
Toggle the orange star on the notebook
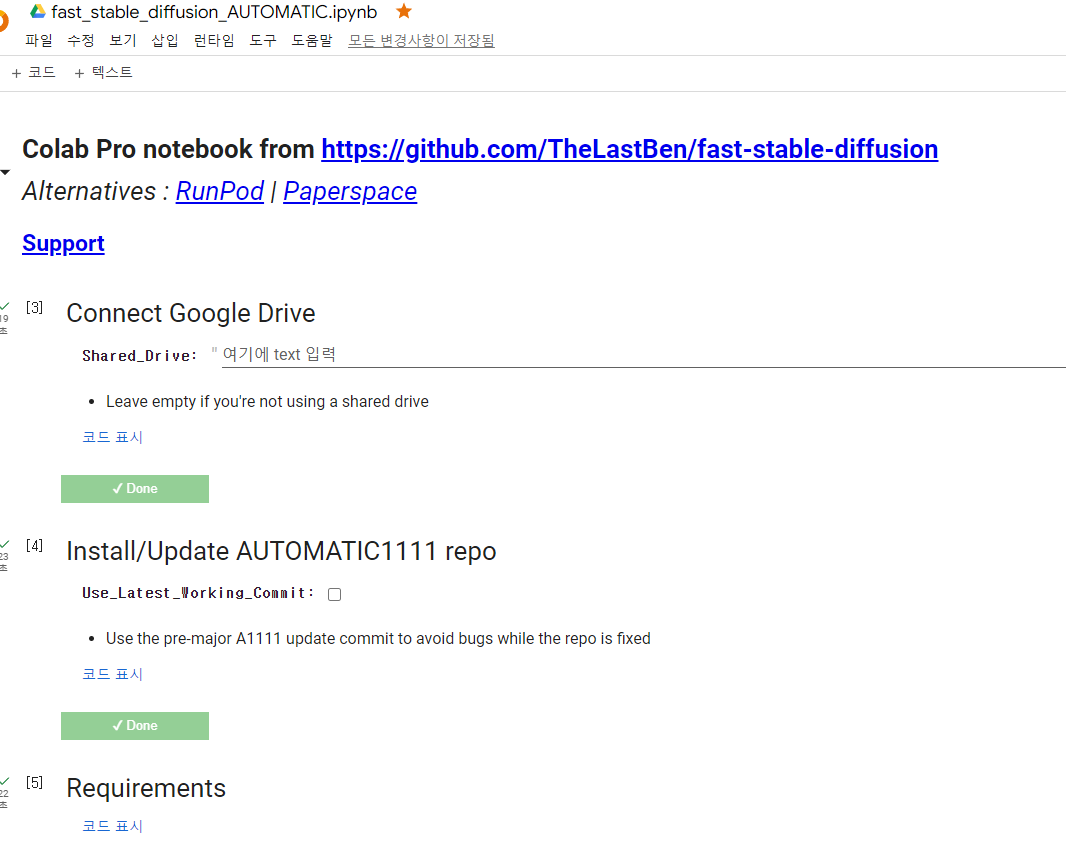(404, 11)
